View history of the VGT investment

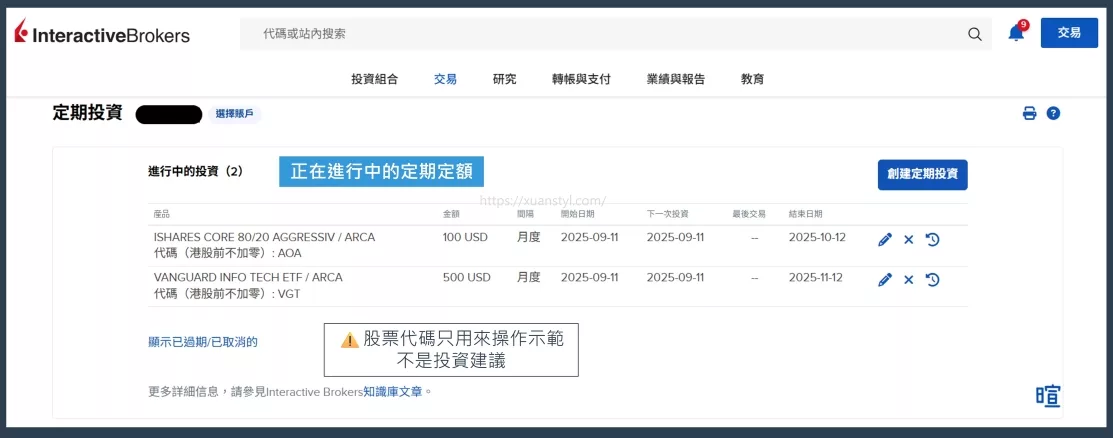(933, 280)
